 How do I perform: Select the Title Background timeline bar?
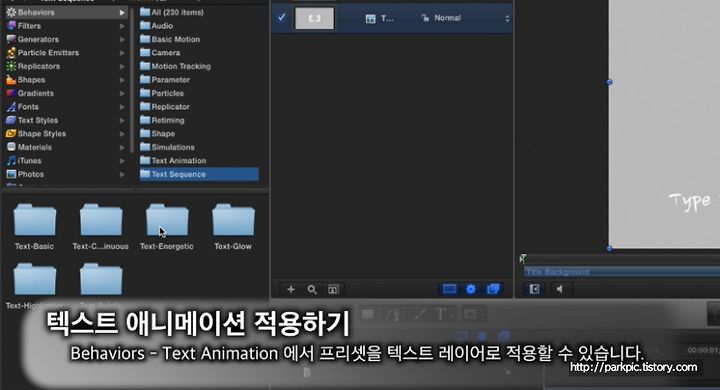coord(622,272)
